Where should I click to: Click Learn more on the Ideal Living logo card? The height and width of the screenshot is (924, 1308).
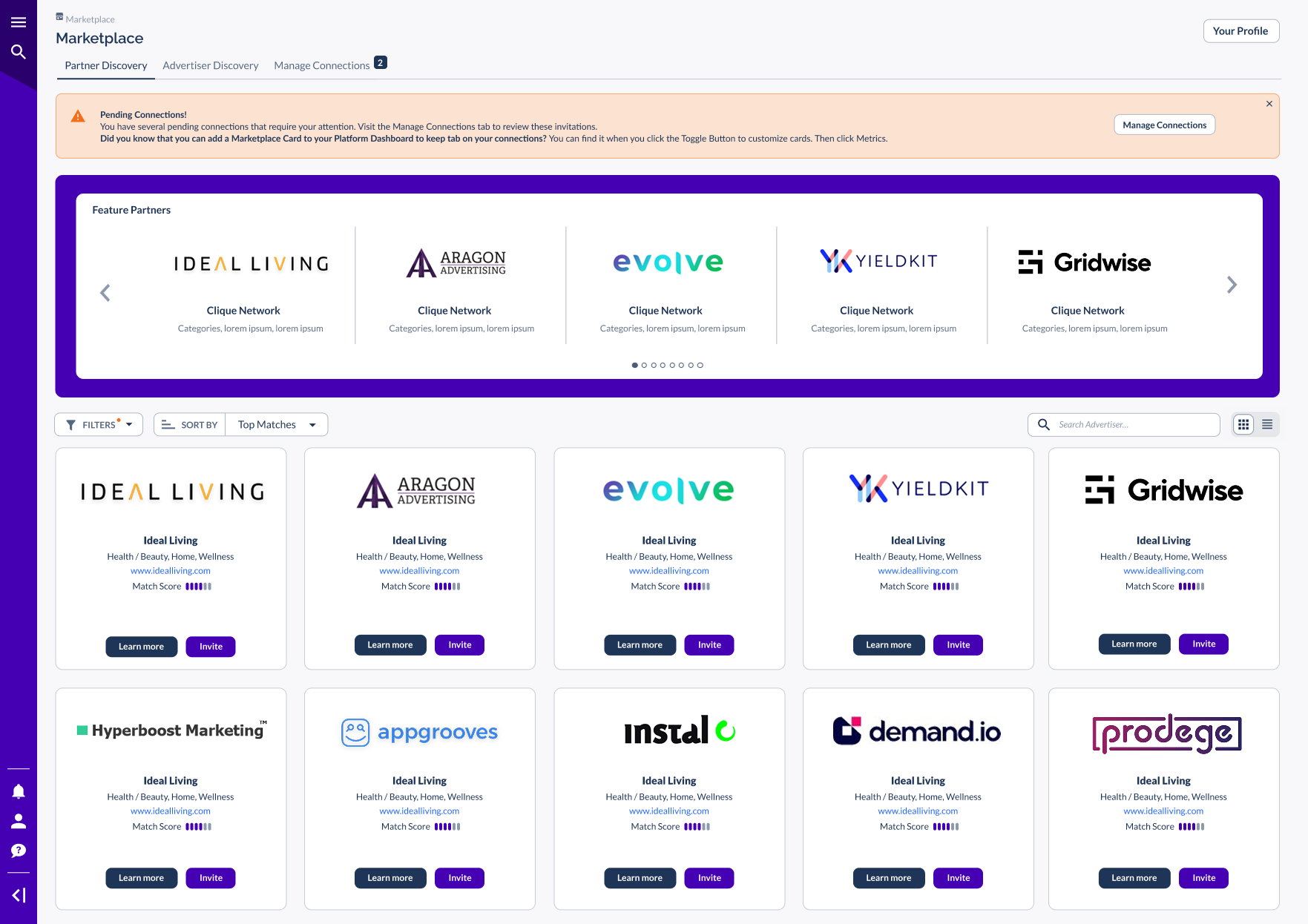141,647
